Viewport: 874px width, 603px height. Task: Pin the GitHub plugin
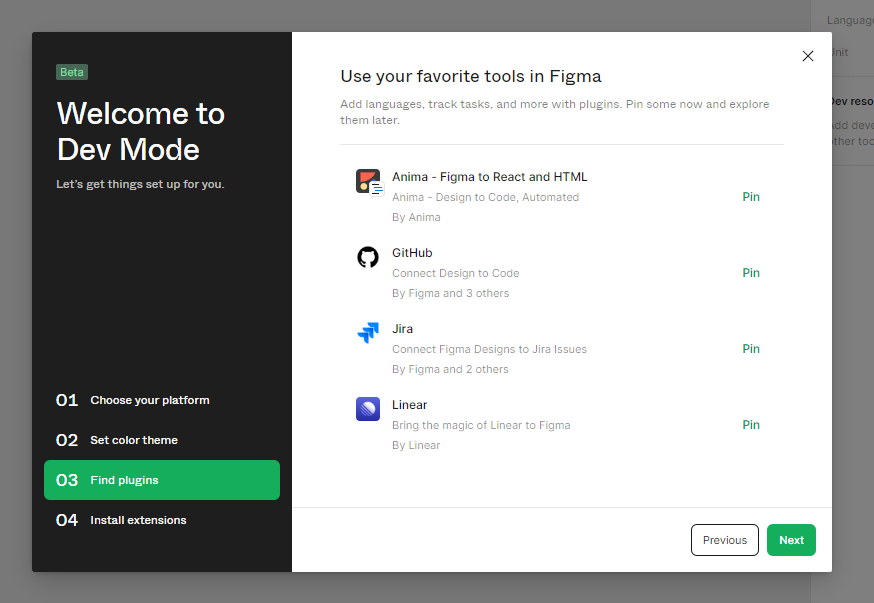click(x=751, y=272)
